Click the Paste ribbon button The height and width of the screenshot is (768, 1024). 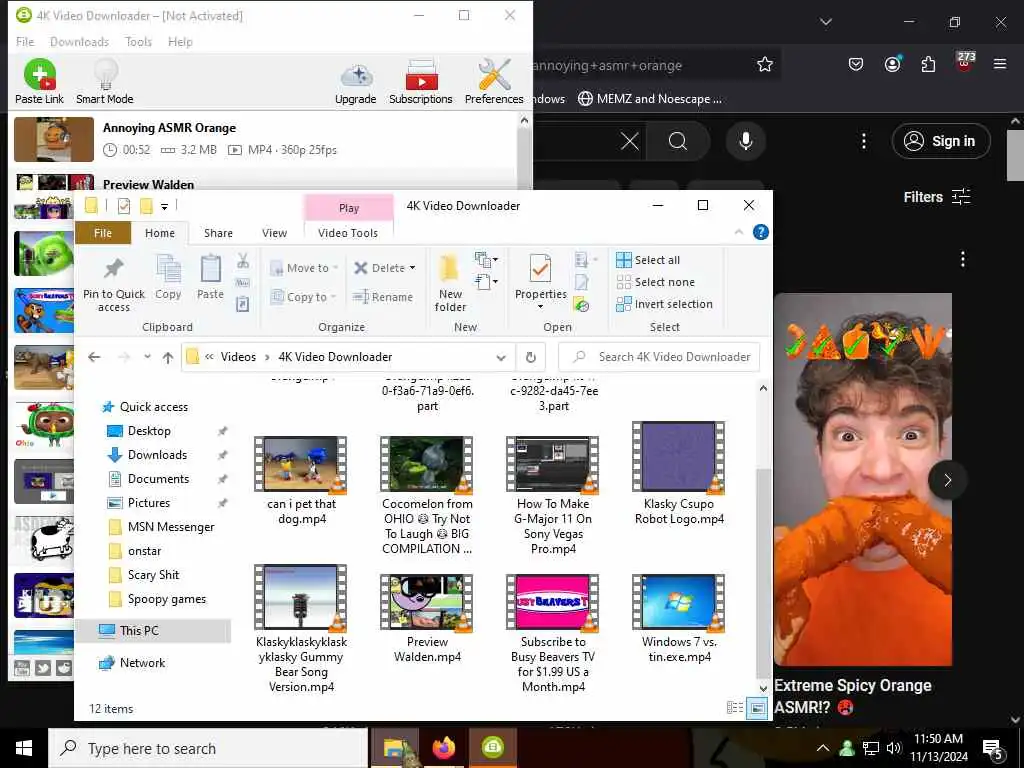pyautogui.click(x=210, y=279)
